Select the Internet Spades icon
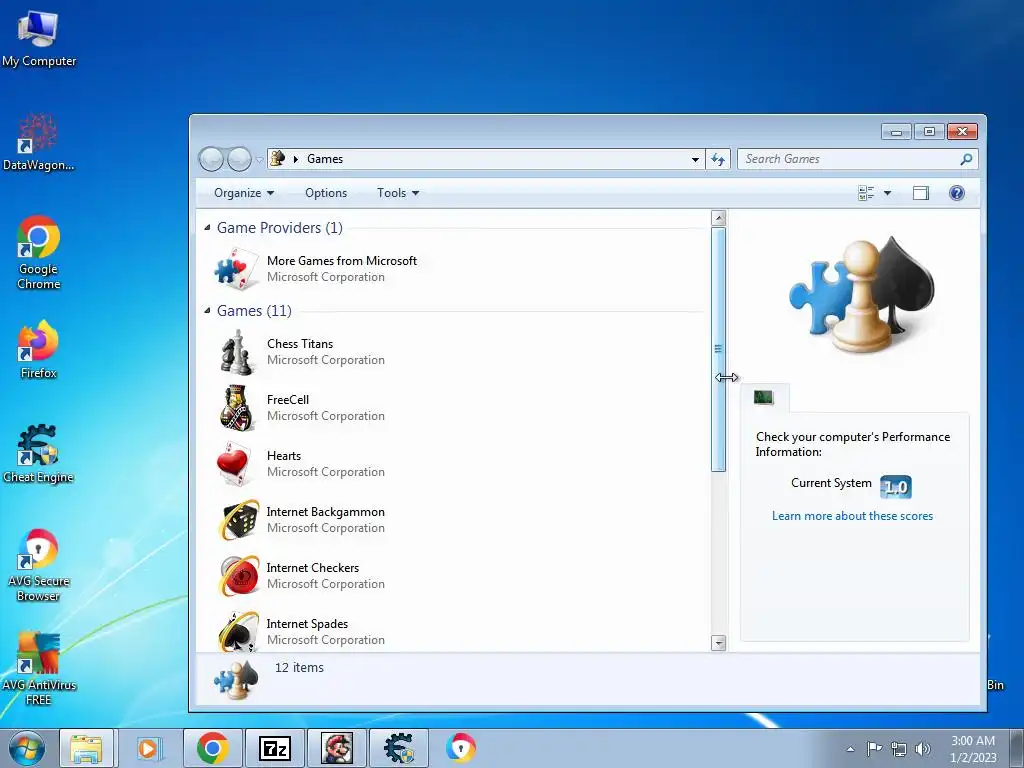The height and width of the screenshot is (768, 1024). click(x=238, y=632)
